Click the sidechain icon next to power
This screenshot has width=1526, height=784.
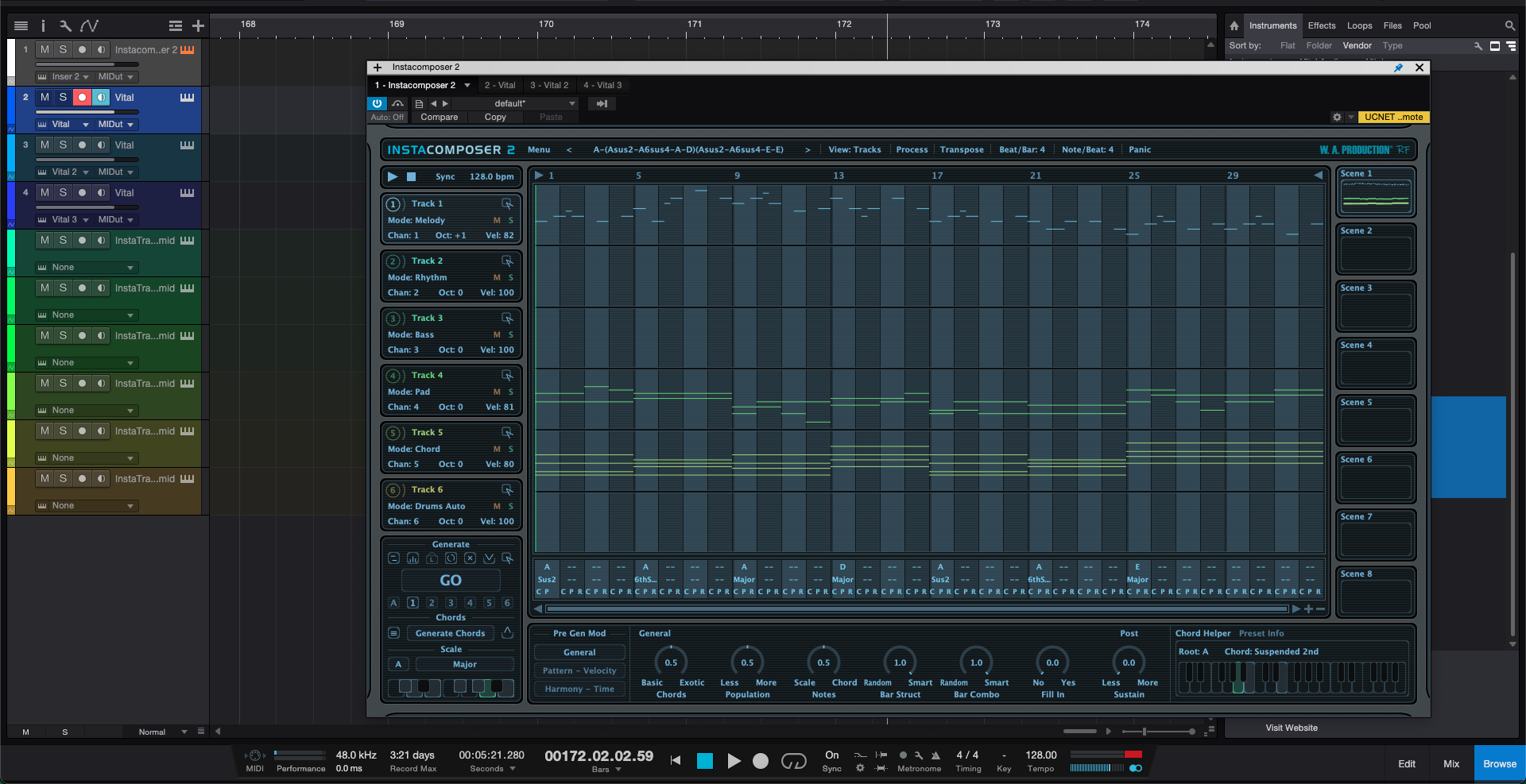pos(397,103)
